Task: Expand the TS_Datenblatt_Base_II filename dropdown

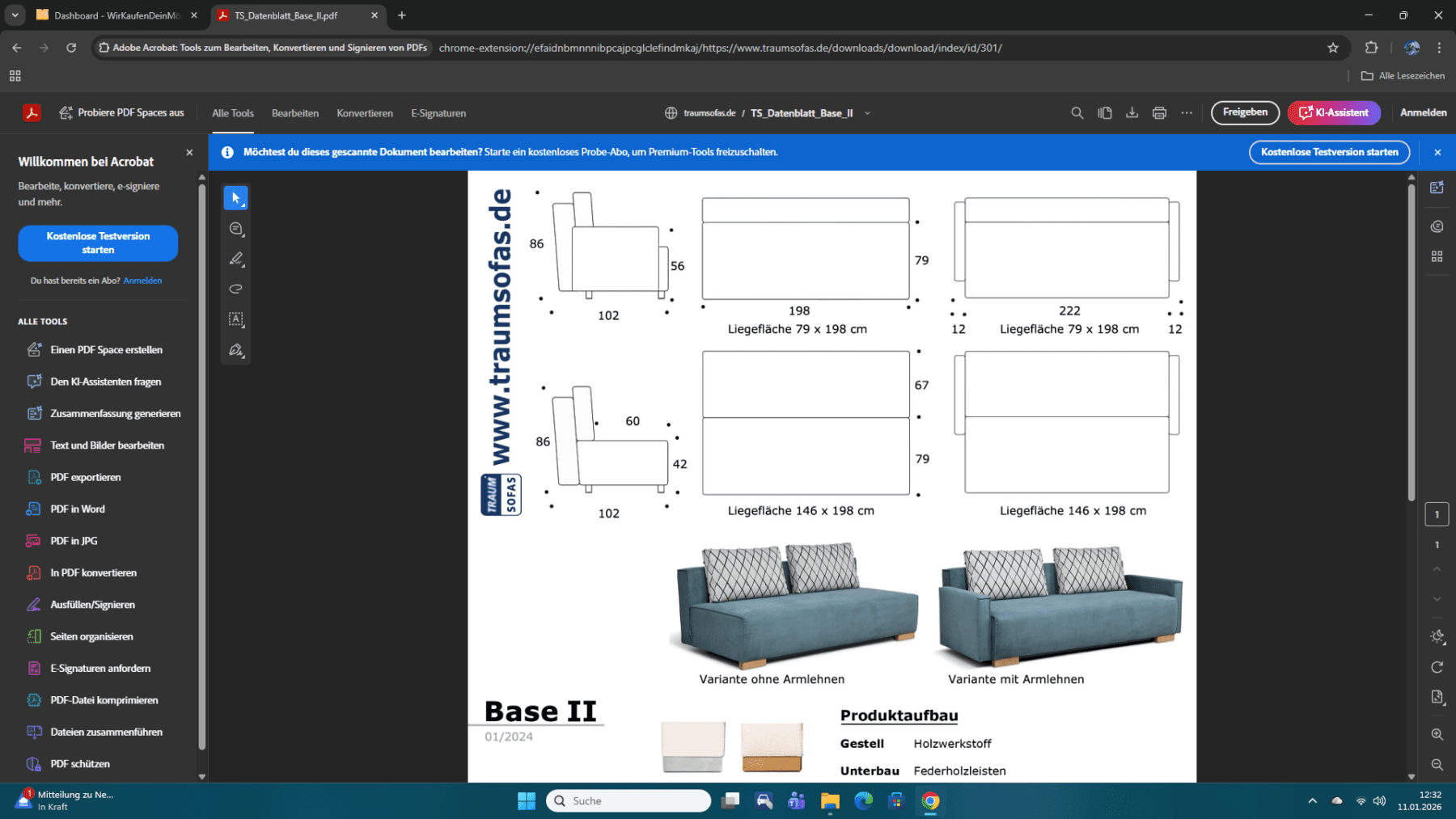Action: pos(867,113)
